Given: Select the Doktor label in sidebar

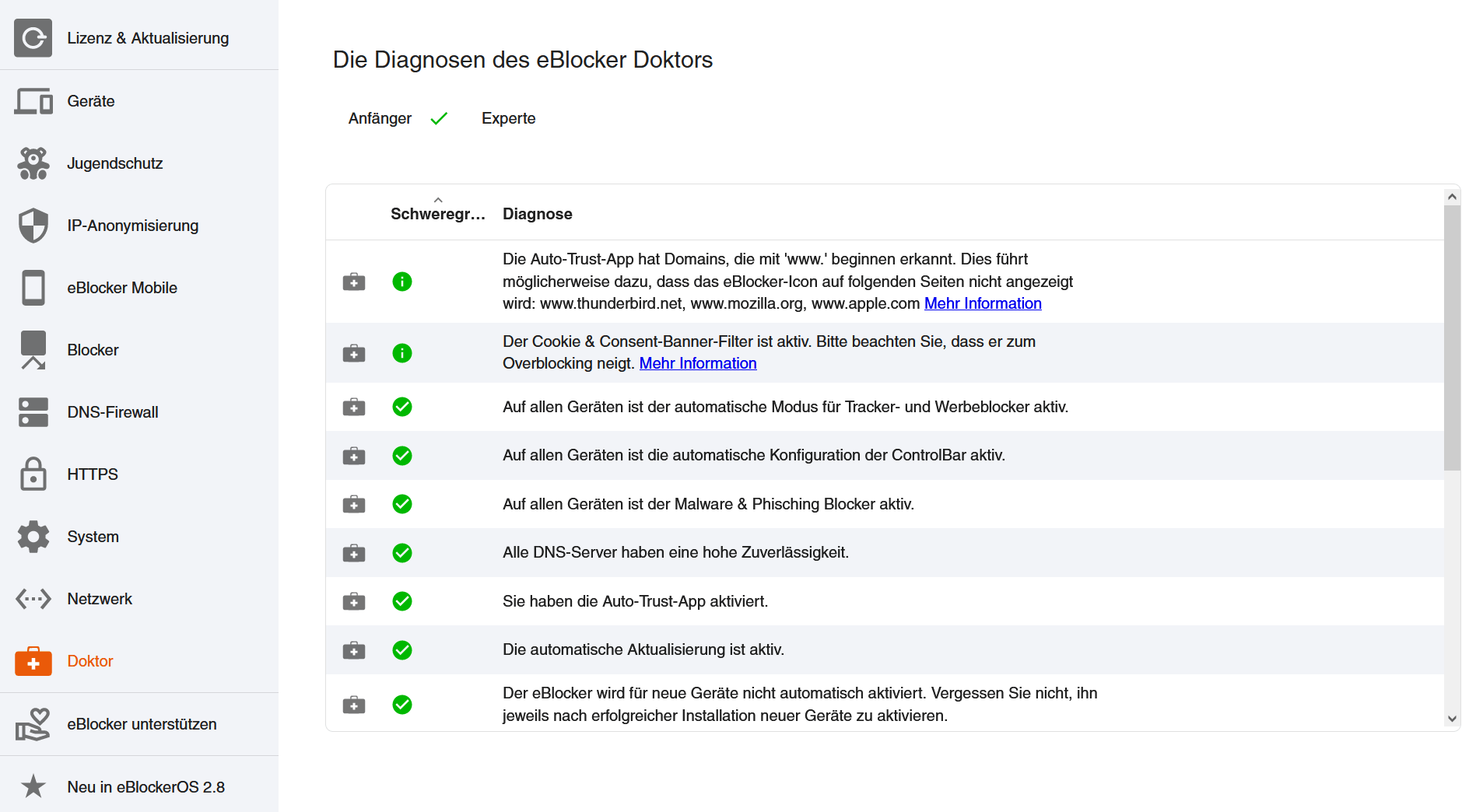Looking at the screenshot, I should (x=90, y=661).
